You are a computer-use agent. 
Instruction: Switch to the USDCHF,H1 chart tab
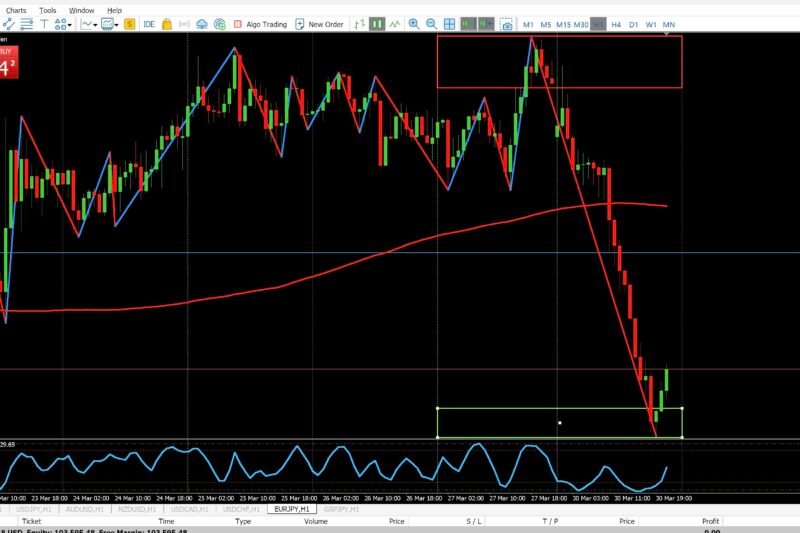[241, 509]
